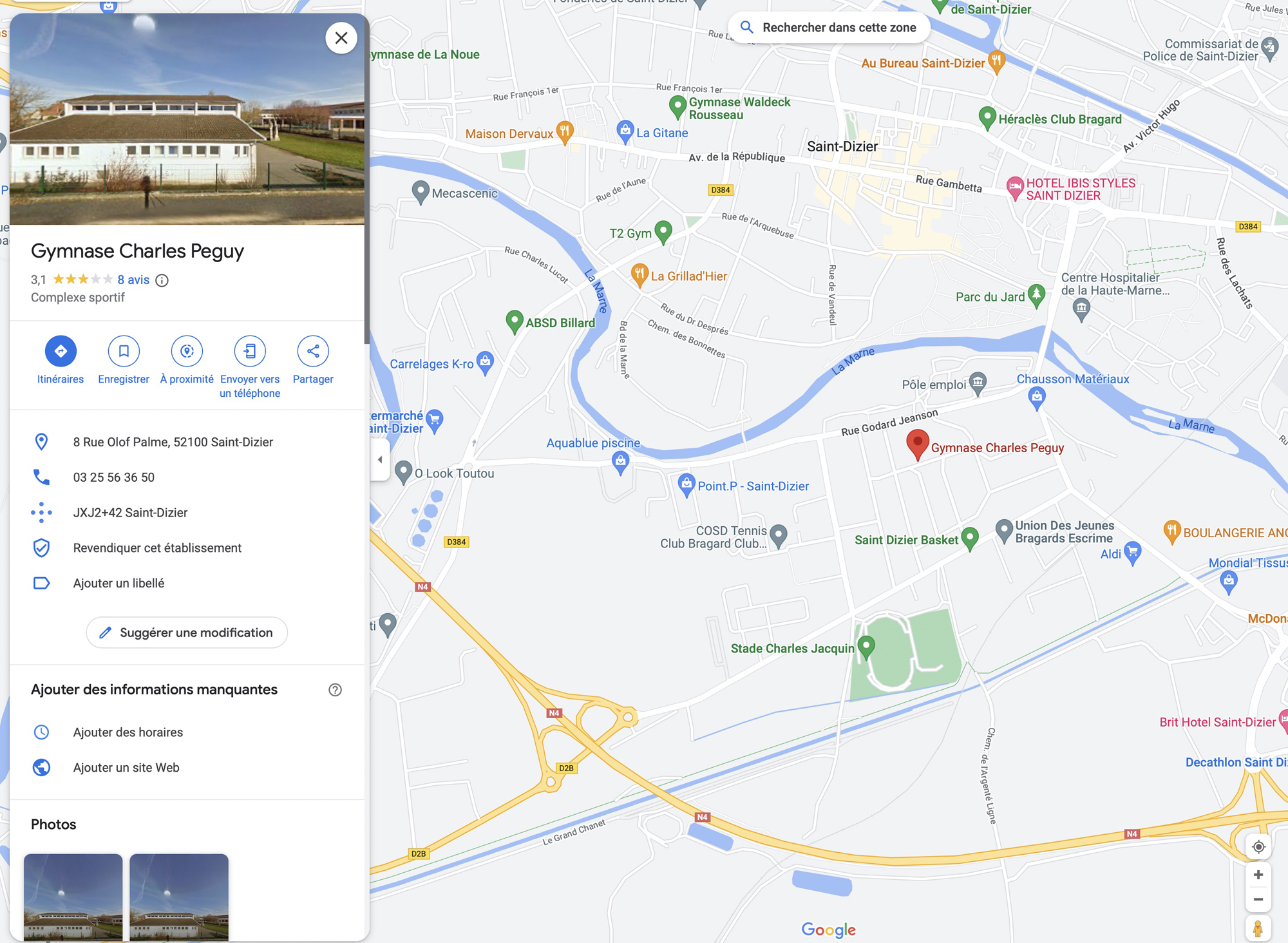Open the 8 avis reviews link
The image size is (1288, 943).
[x=133, y=280]
